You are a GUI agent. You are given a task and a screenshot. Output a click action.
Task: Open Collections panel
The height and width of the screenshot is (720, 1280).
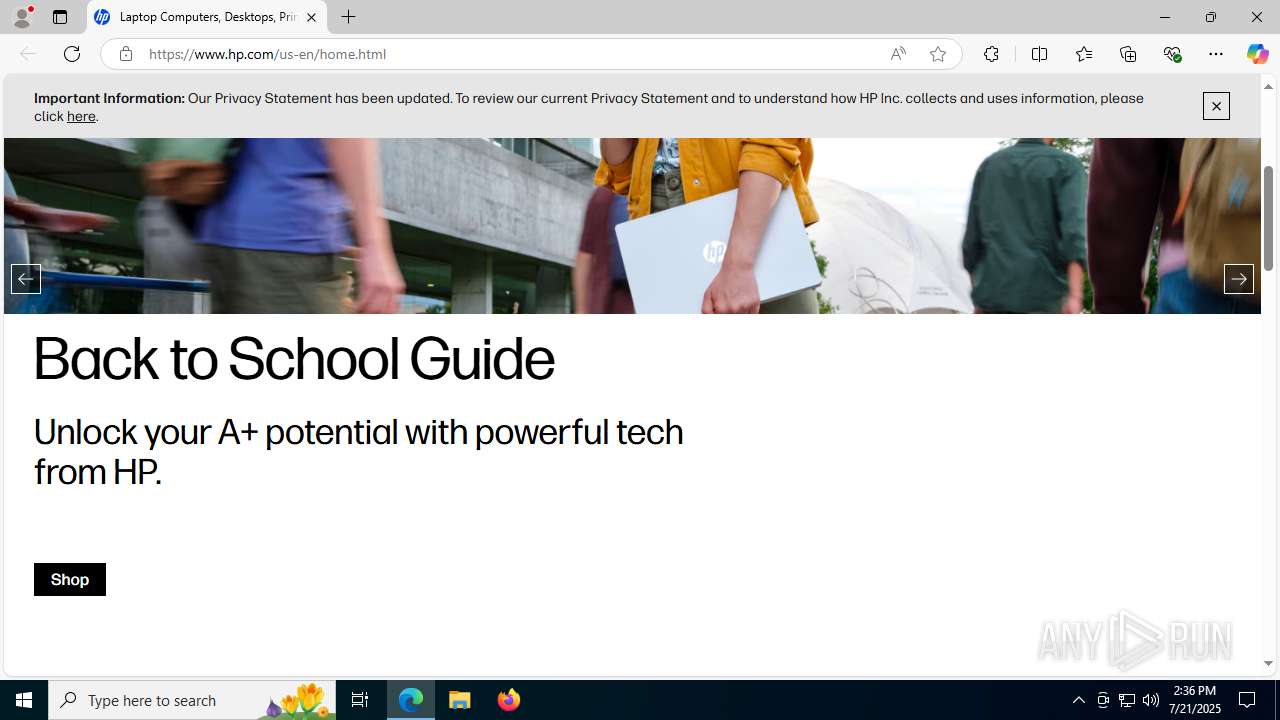[1128, 54]
